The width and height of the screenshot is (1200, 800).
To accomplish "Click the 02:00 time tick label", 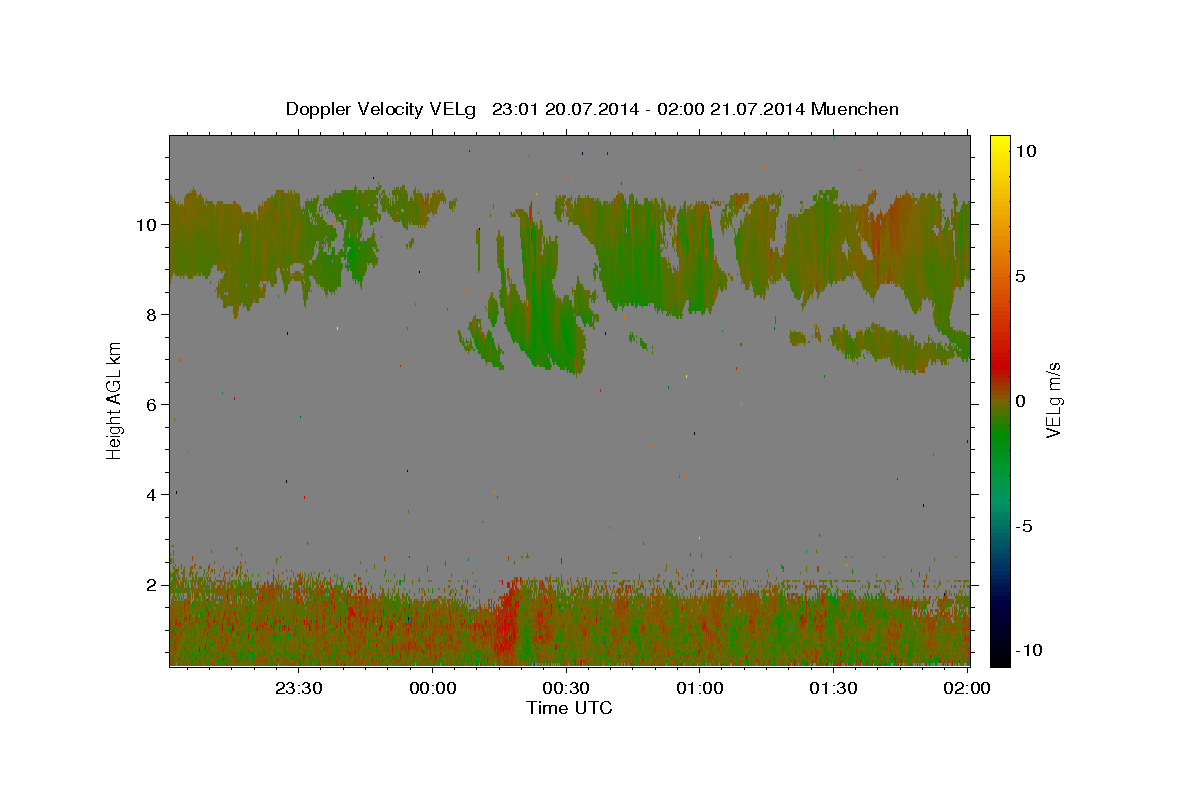I will (967, 688).
